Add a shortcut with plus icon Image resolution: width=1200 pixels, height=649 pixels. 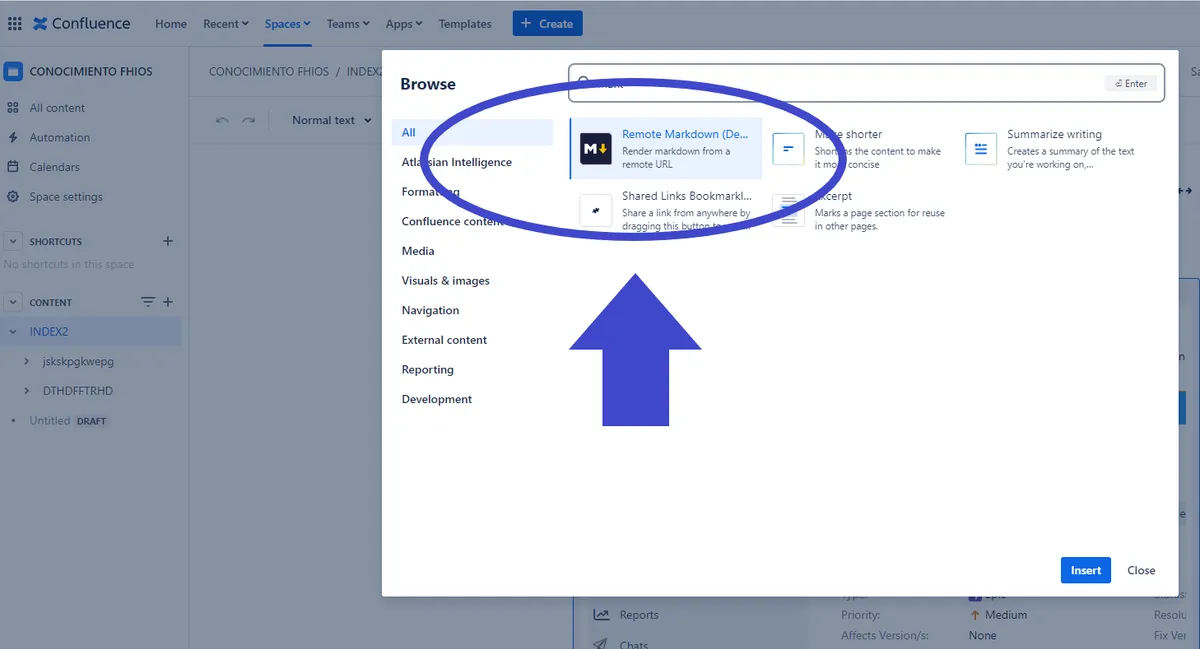click(168, 241)
